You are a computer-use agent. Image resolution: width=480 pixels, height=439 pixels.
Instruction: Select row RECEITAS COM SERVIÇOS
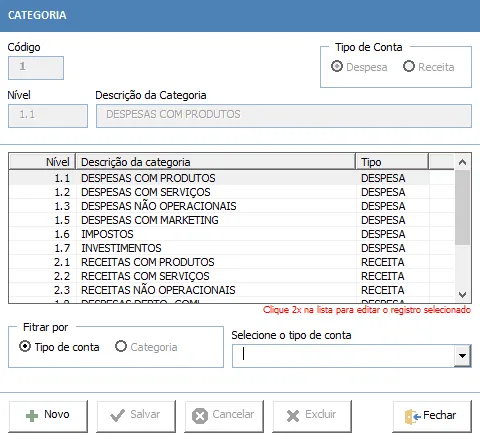232,276
